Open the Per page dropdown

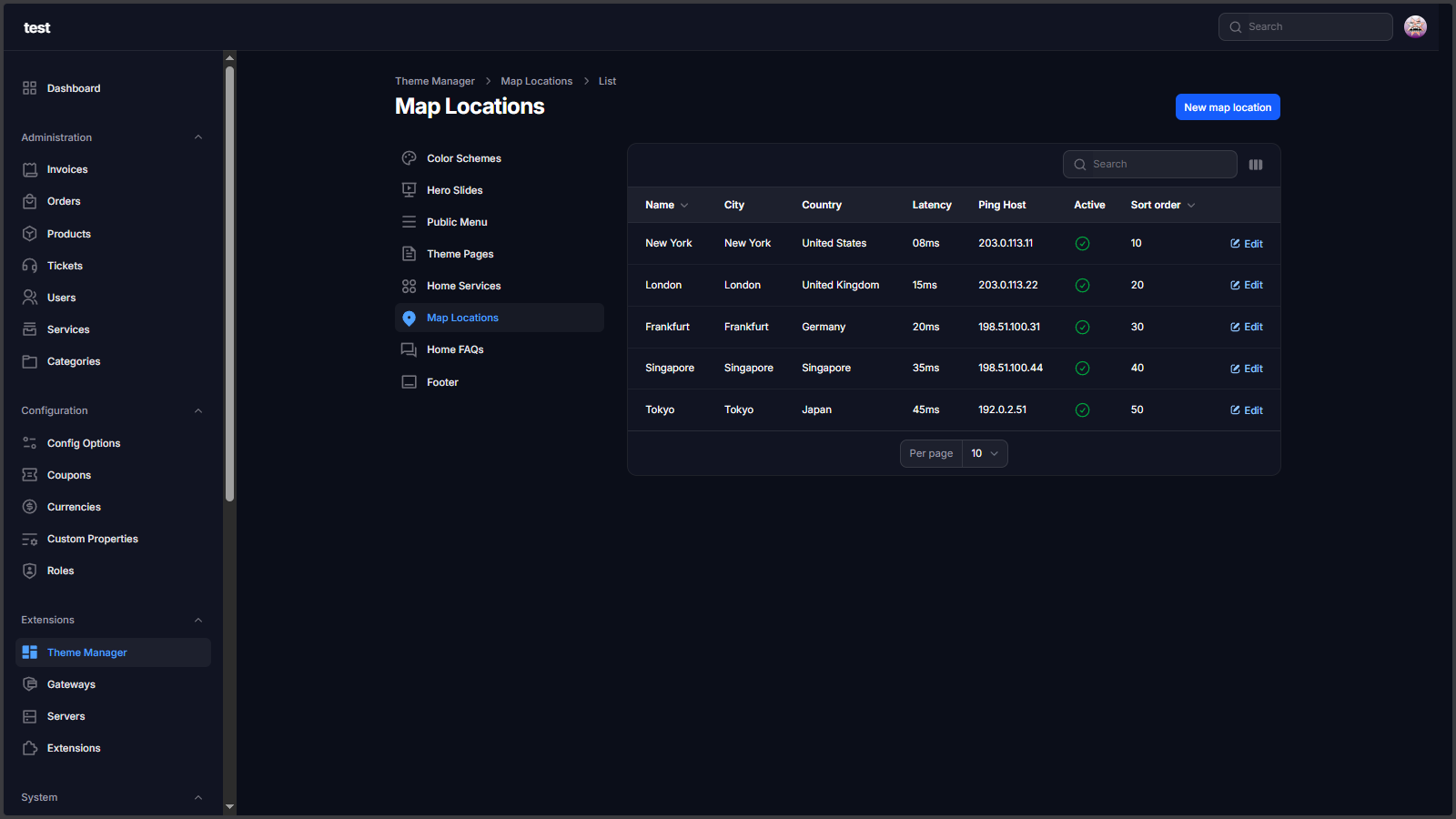984,453
